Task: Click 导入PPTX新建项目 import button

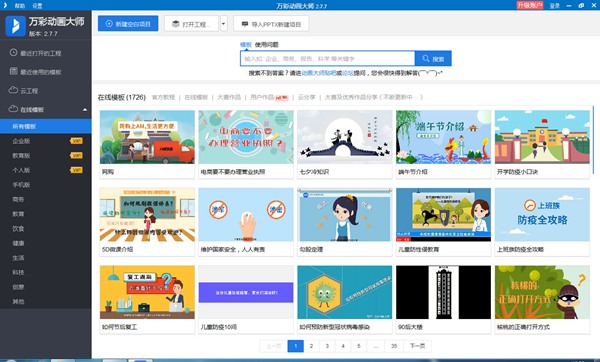Action: (271, 24)
